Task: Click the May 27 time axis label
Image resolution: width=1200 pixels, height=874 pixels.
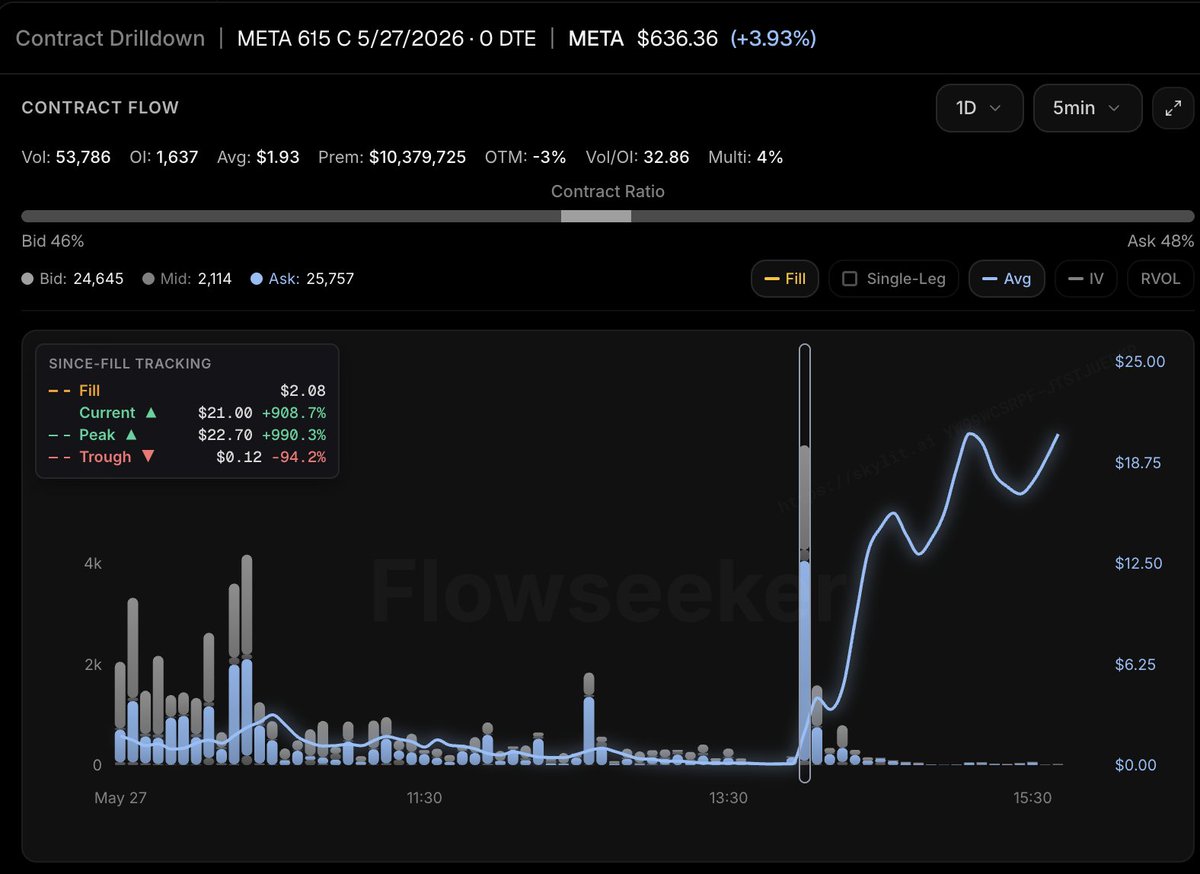Action: click(x=122, y=798)
